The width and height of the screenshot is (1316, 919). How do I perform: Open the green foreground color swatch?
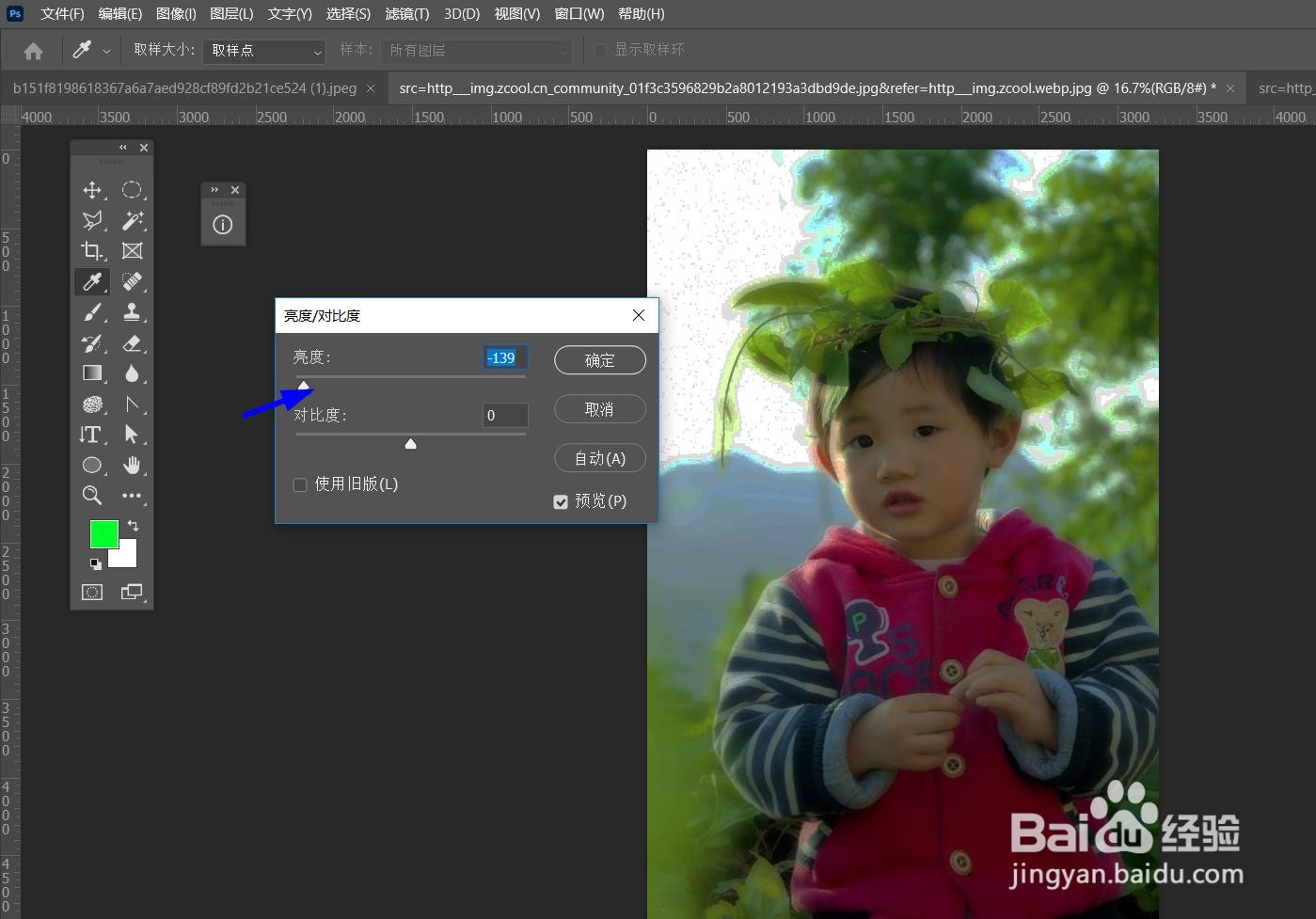103,534
